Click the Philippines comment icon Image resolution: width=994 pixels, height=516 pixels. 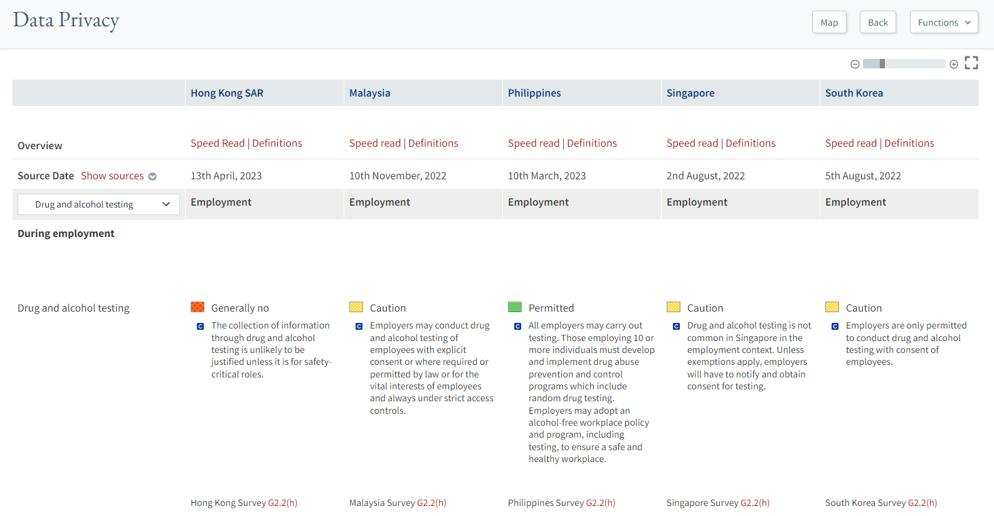(517, 326)
